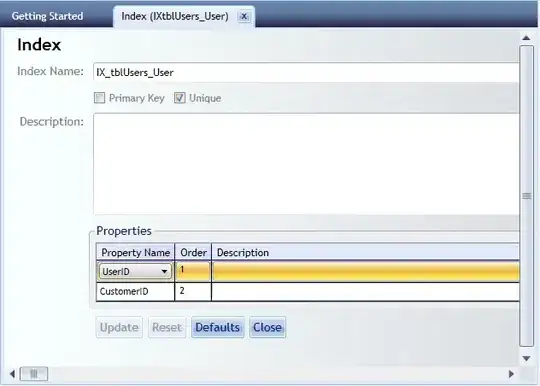Viewport: 540px width, 386px height.
Task: Open the UserID property dropdown
Action: click(x=135, y=271)
